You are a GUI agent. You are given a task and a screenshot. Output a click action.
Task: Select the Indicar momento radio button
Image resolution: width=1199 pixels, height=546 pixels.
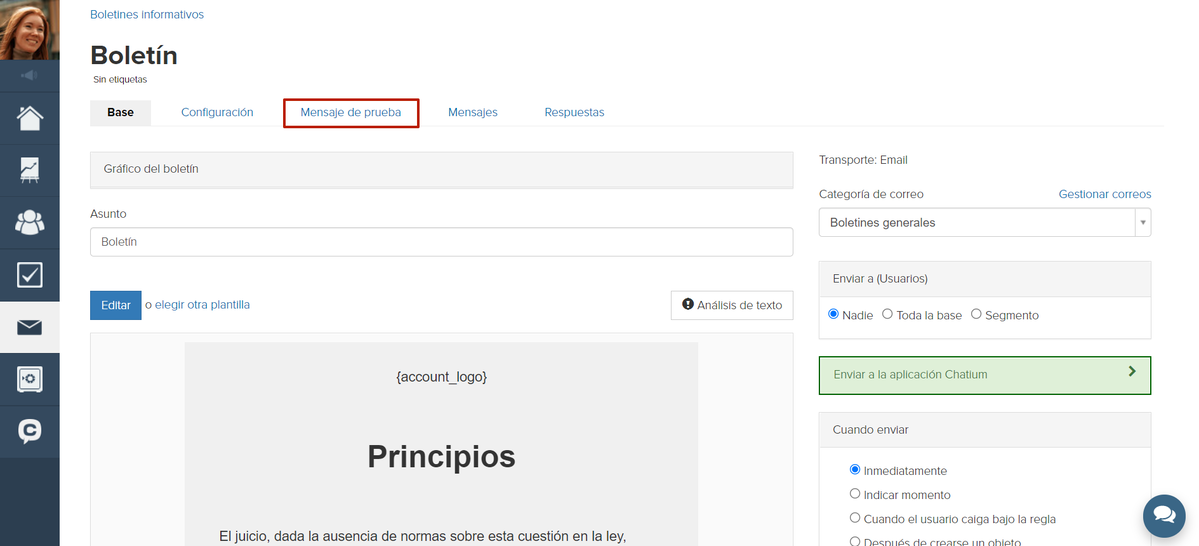tap(855, 494)
